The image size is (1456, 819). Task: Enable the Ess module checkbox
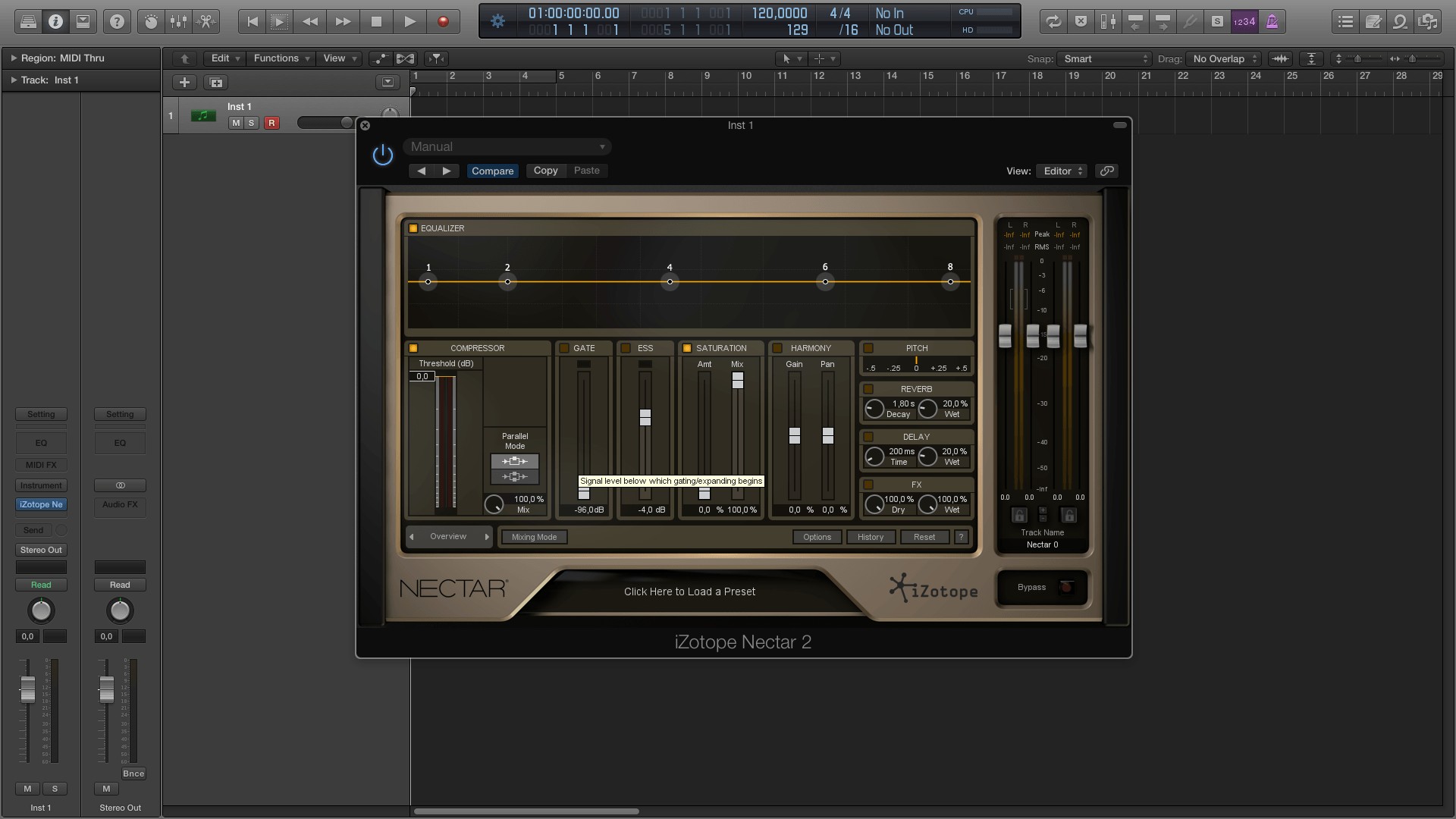tap(626, 348)
